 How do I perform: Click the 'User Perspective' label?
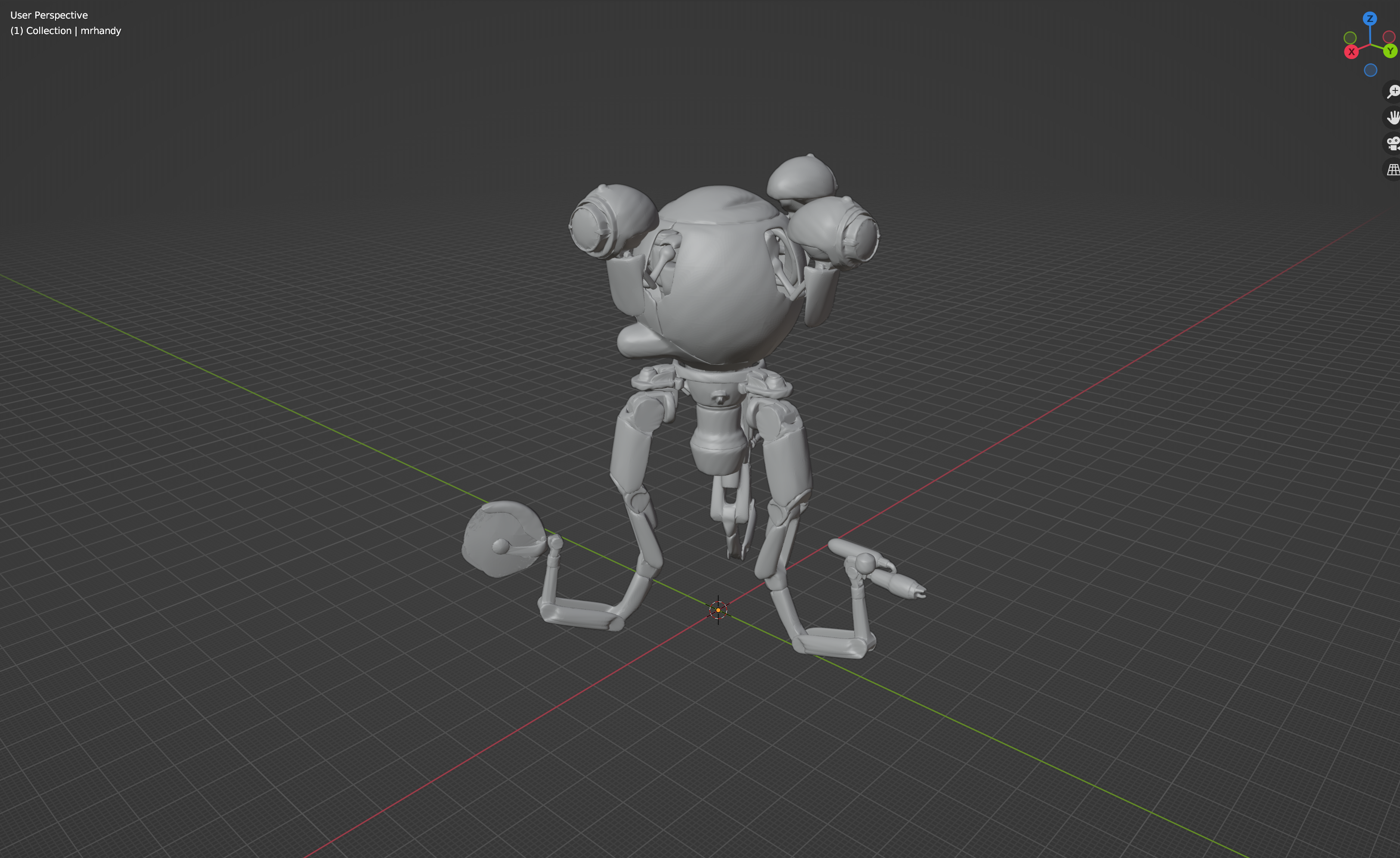[49, 16]
